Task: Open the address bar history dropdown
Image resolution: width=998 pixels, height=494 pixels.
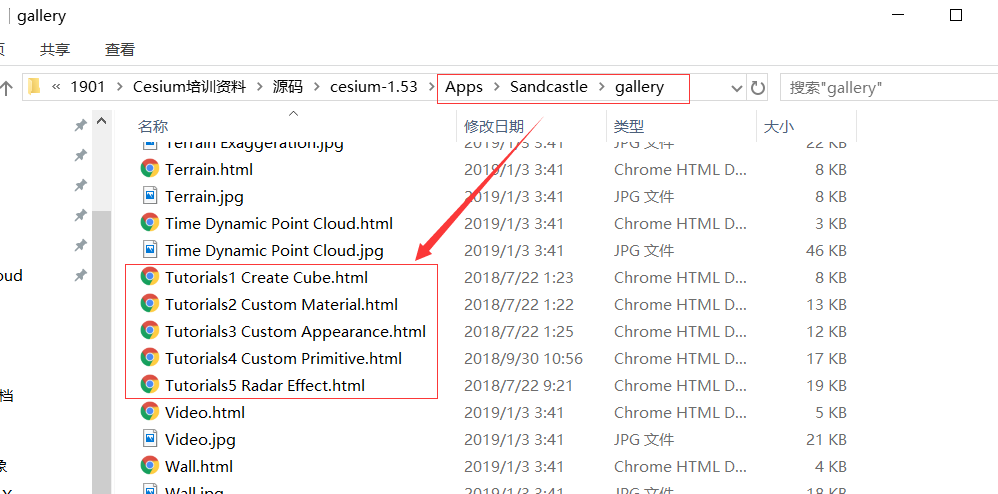Action: [x=737, y=88]
